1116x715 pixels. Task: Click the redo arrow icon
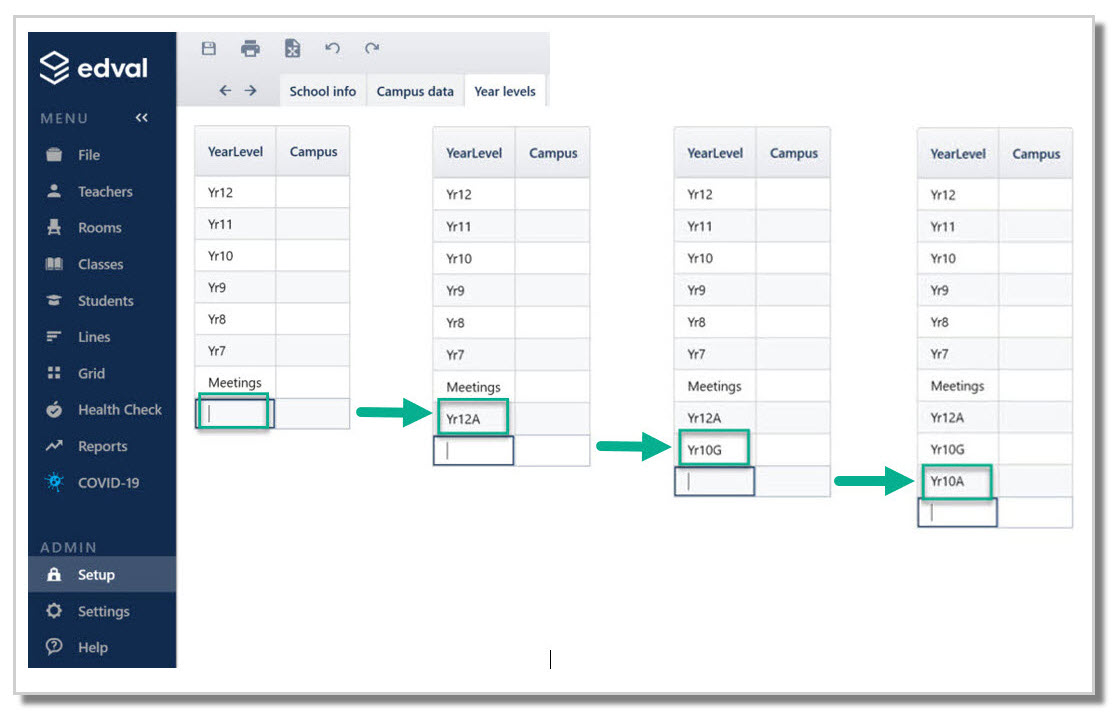coord(372,48)
